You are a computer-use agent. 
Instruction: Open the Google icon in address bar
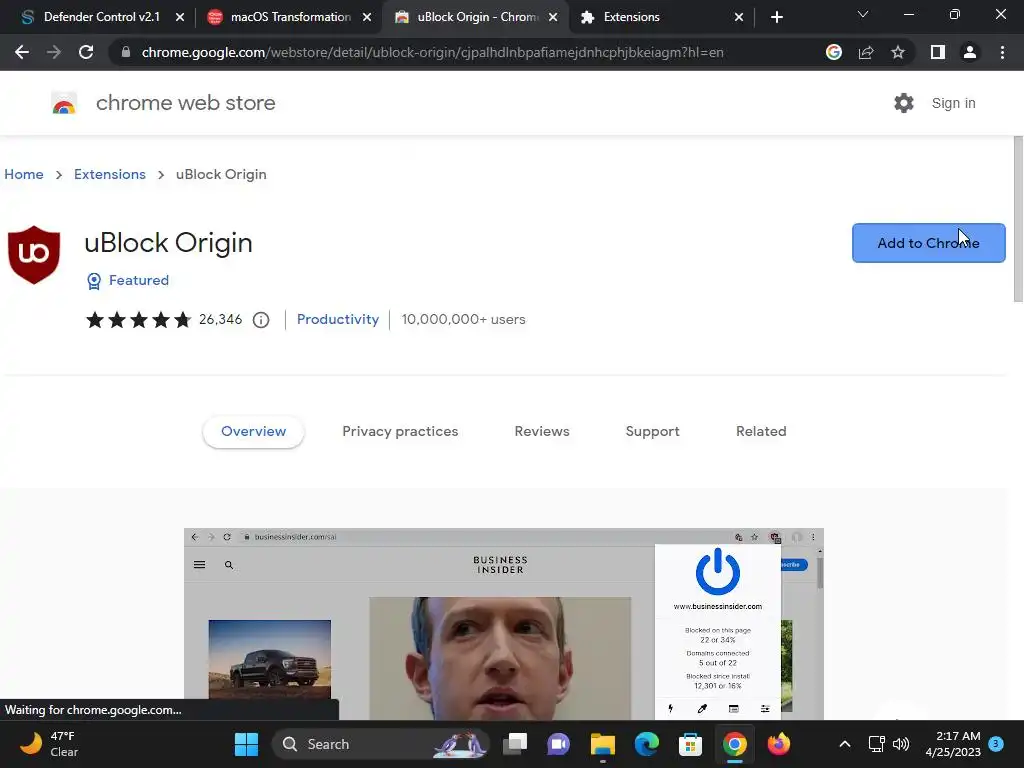pyautogui.click(x=834, y=52)
